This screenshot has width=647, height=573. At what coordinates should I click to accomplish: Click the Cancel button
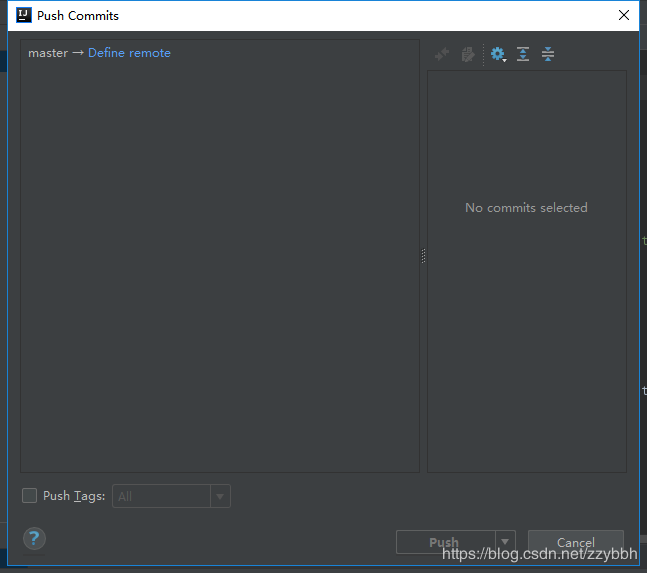[x=576, y=542]
